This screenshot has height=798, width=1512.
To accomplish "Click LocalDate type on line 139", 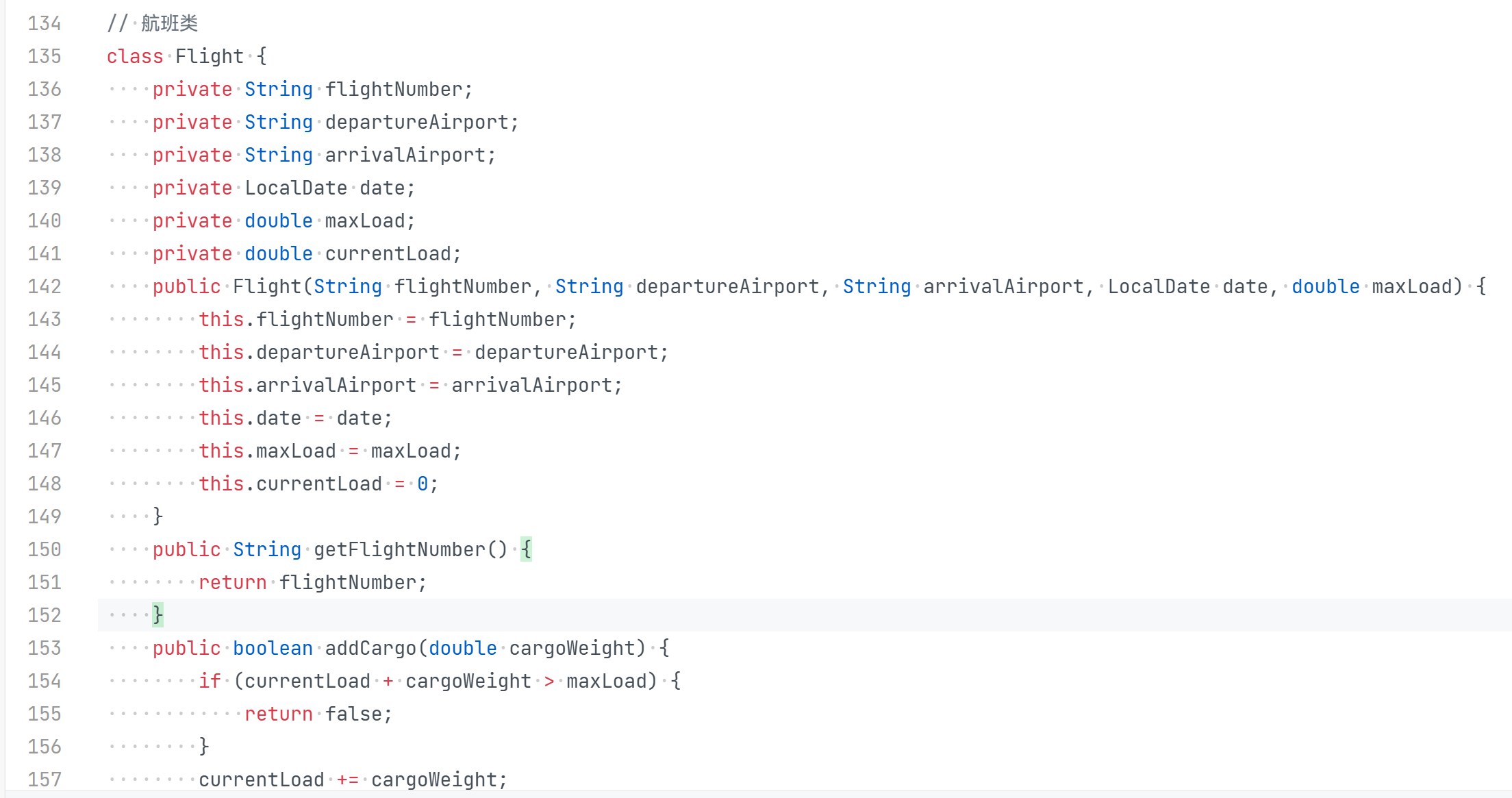I will coord(296,188).
